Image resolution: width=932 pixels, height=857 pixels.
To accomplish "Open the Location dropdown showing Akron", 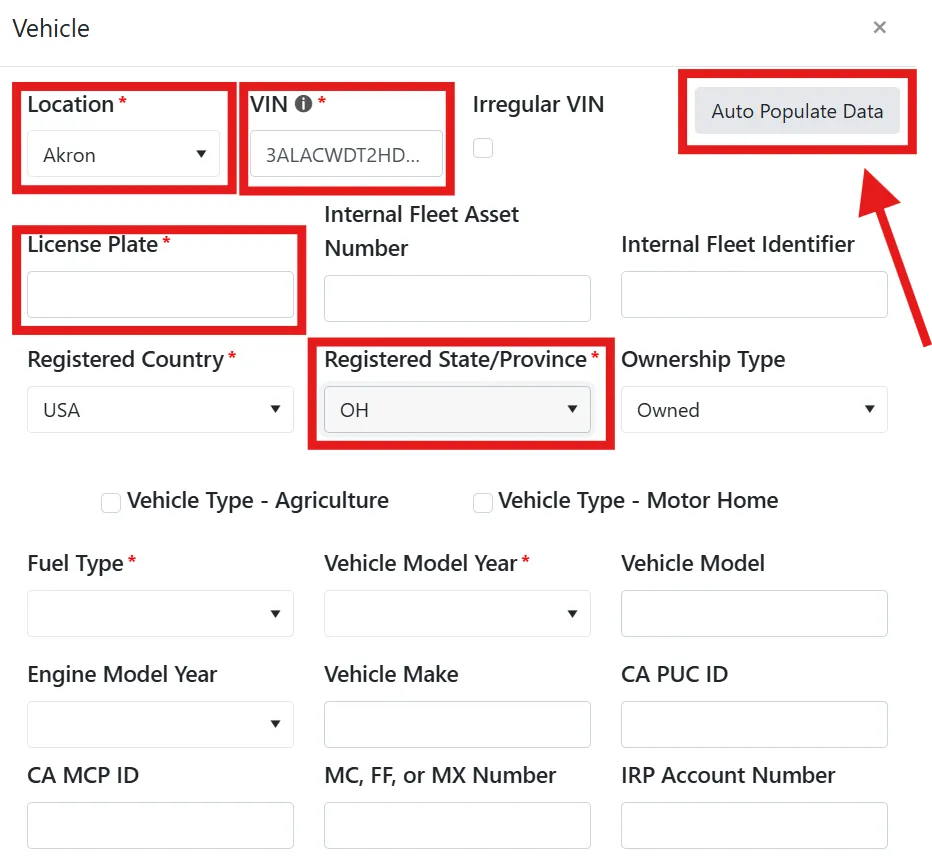I will [x=124, y=155].
